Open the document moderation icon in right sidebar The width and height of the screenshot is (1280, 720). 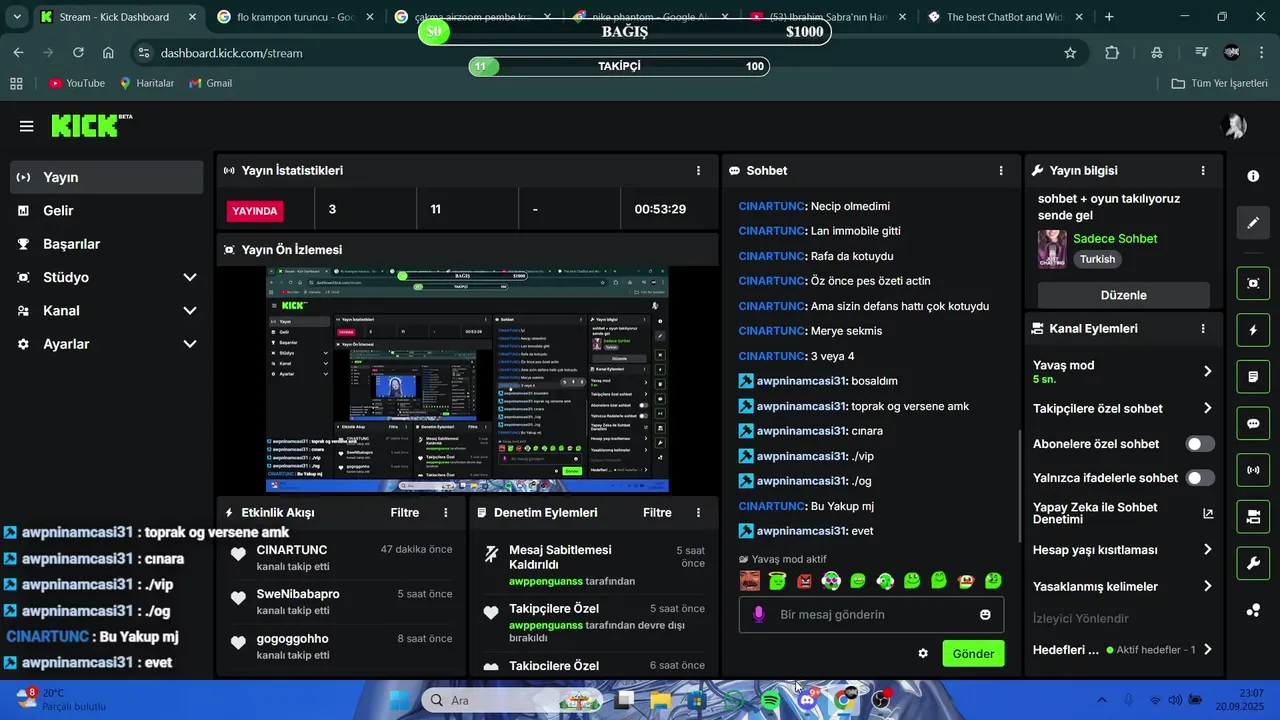tap(1253, 377)
